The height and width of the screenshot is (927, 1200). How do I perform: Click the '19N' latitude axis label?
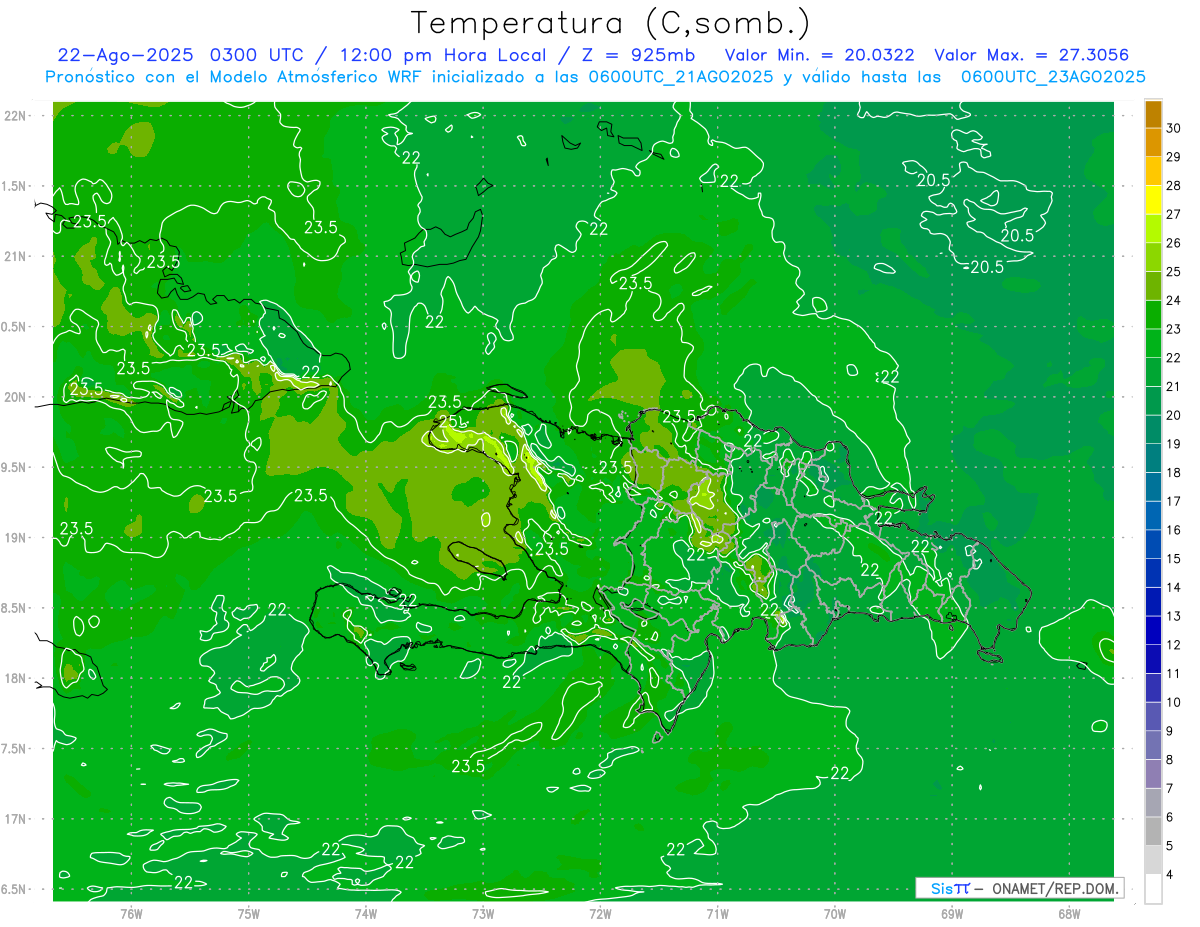click(15, 538)
